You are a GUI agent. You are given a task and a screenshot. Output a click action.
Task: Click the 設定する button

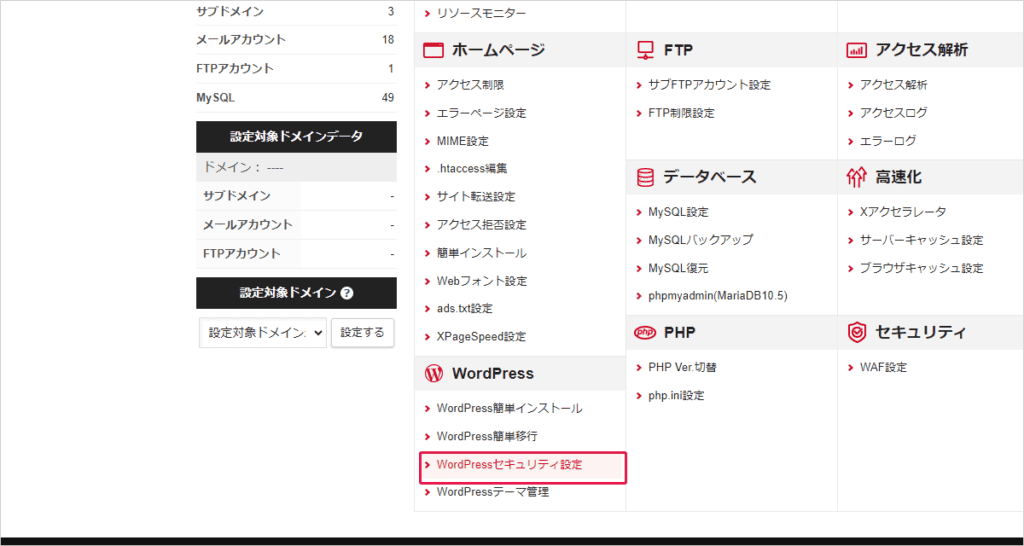pos(362,332)
